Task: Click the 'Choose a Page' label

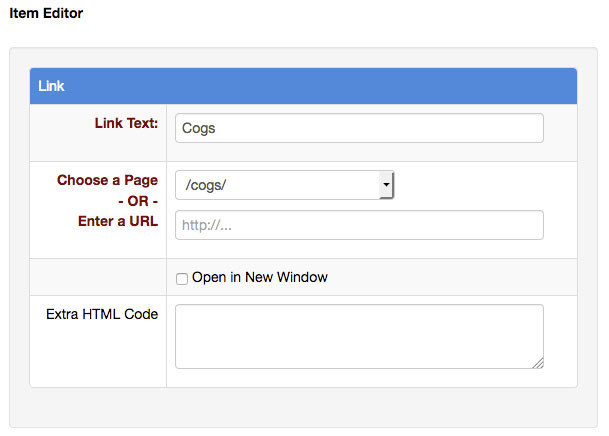Action: 107,180
